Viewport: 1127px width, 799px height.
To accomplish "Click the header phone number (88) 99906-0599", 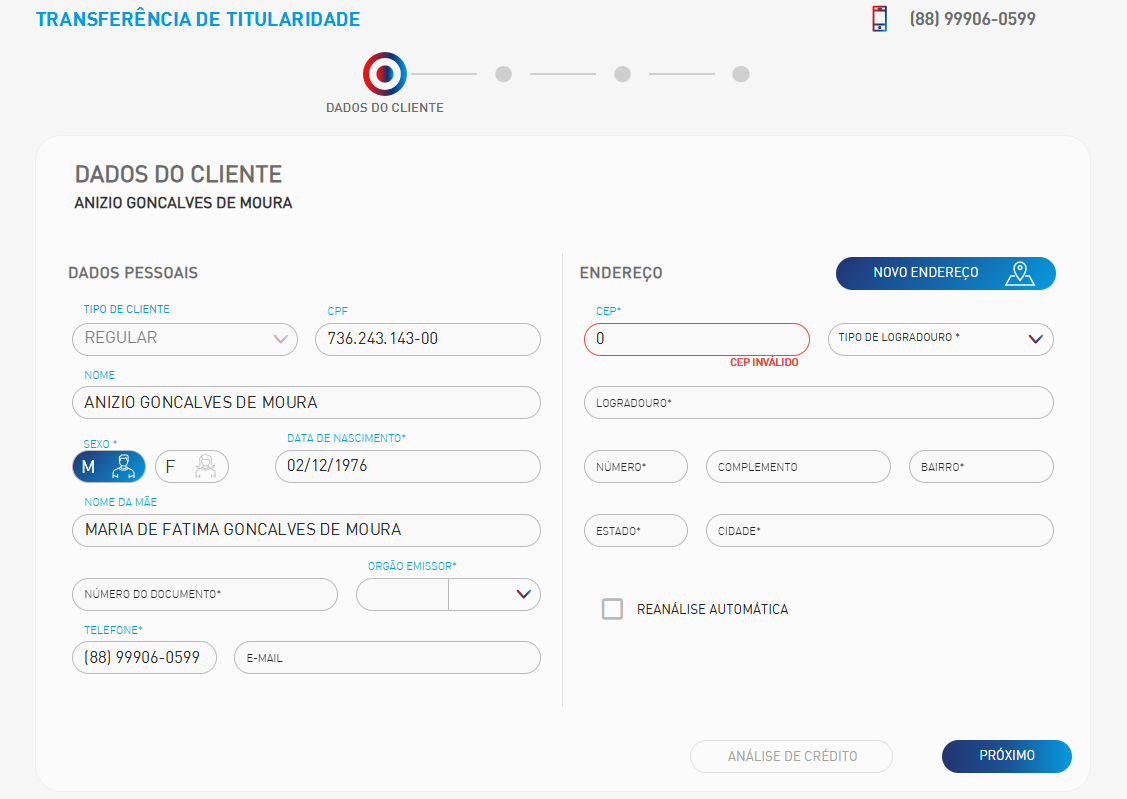I will (972, 19).
